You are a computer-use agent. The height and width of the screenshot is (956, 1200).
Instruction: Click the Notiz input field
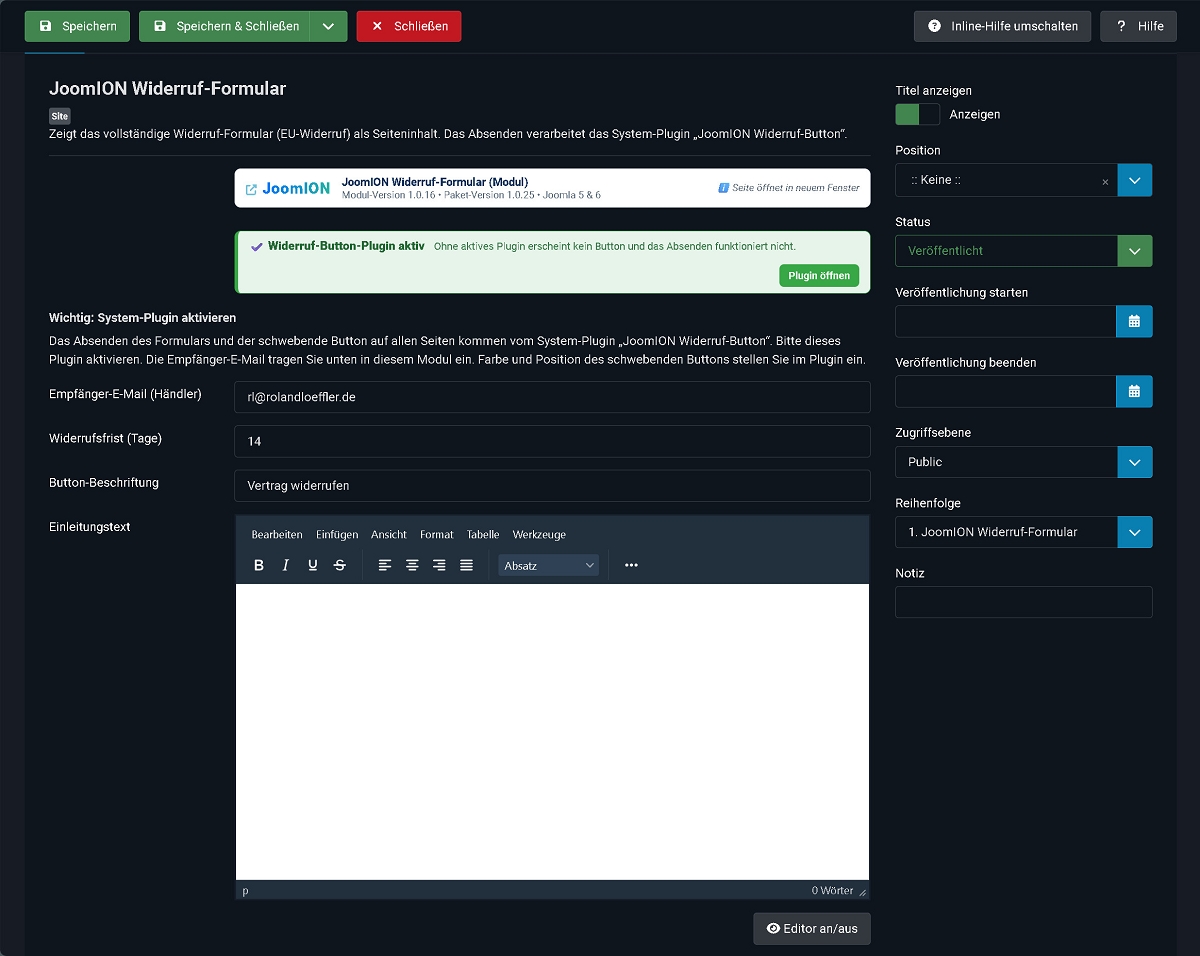pyautogui.click(x=1024, y=602)
